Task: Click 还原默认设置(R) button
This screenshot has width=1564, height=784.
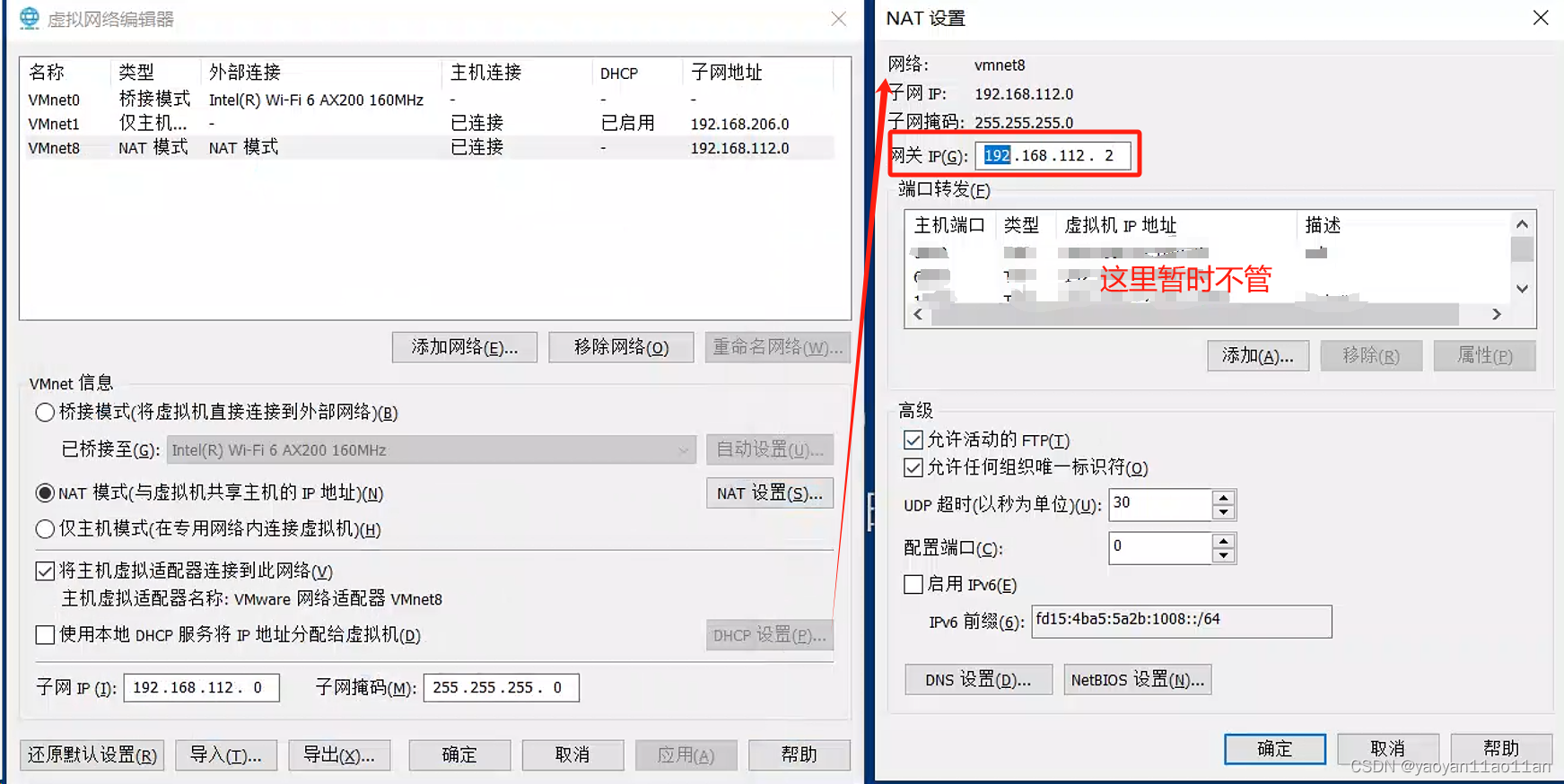Action: pos(92,755)
